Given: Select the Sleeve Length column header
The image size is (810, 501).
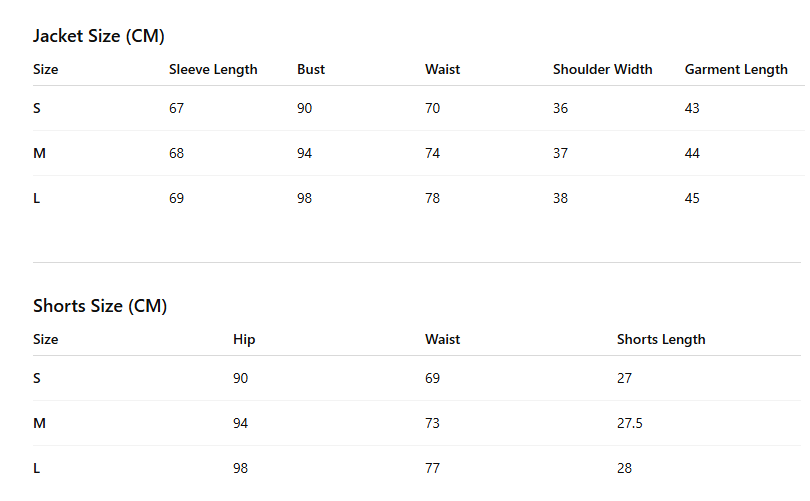Looking at the screenshot, I should click(213, 69).
